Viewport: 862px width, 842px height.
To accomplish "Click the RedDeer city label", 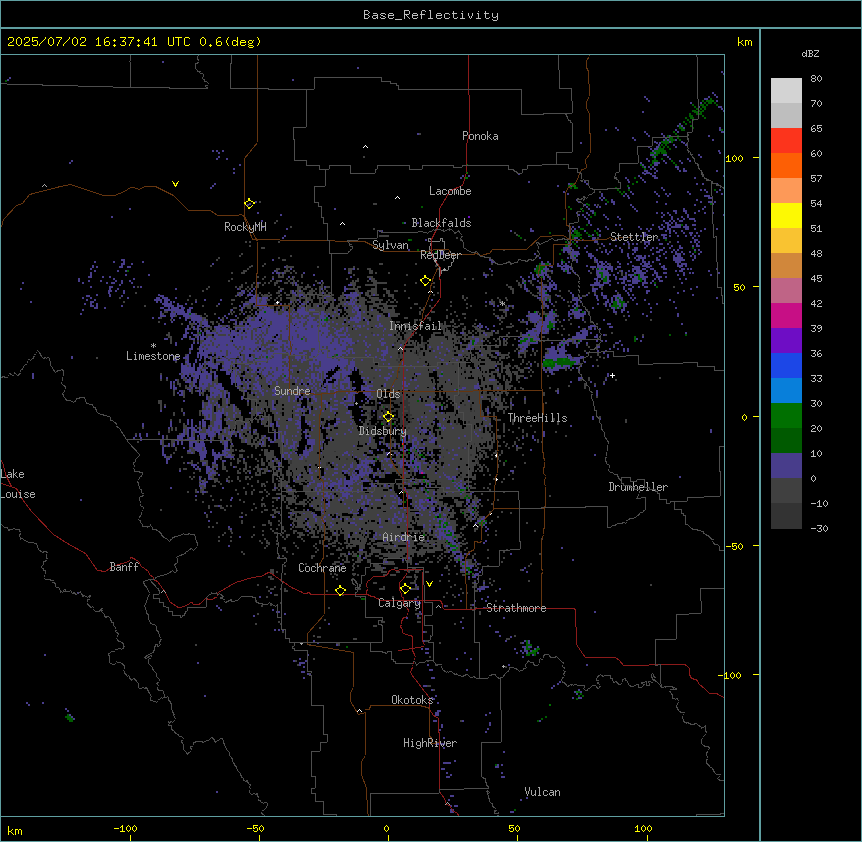I will 440,255.
